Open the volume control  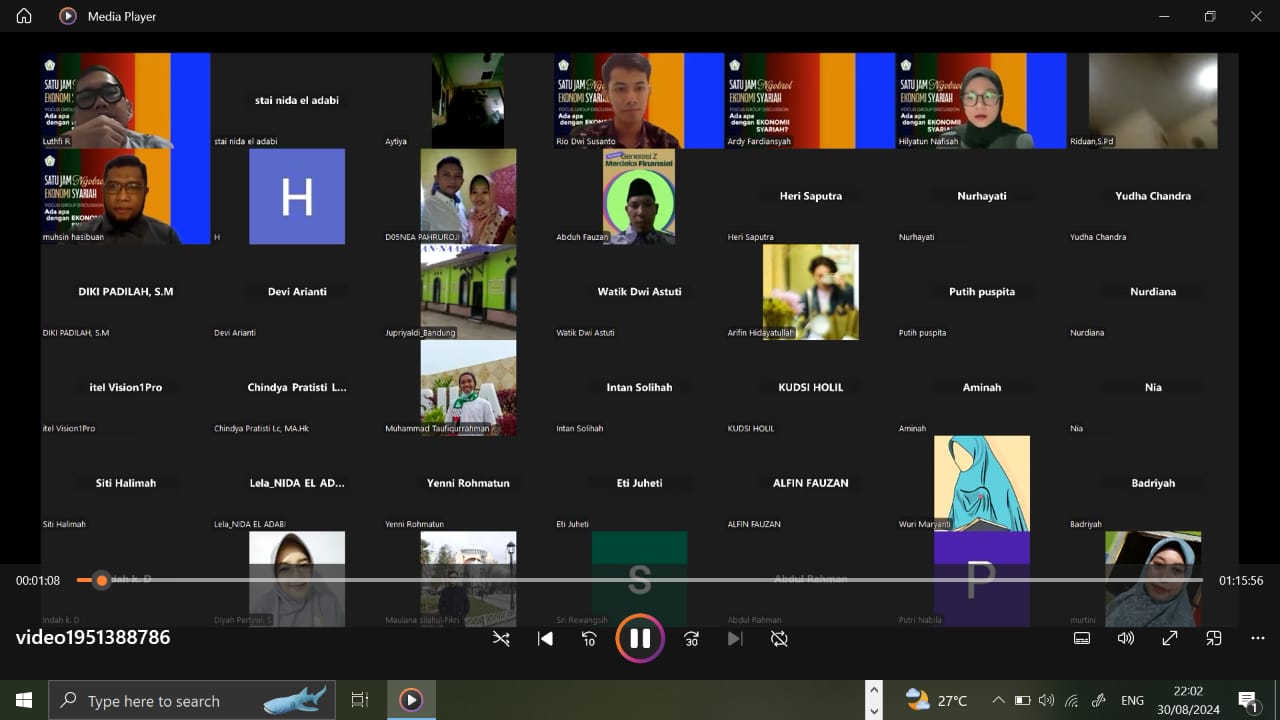(1125, 638)
